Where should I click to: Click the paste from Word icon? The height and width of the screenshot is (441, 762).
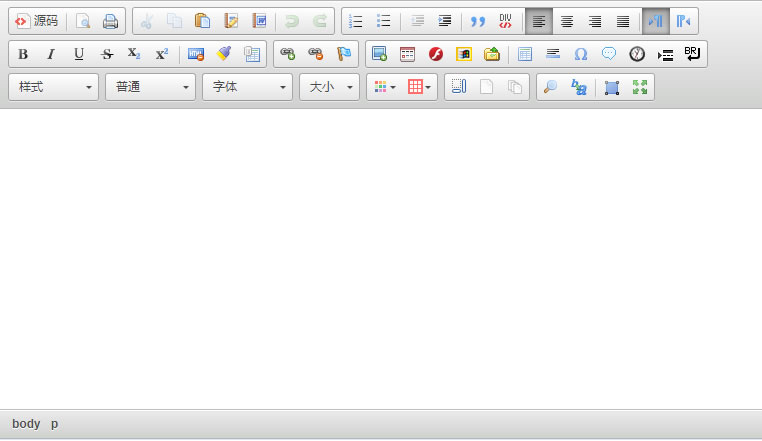tap(259, 21)
